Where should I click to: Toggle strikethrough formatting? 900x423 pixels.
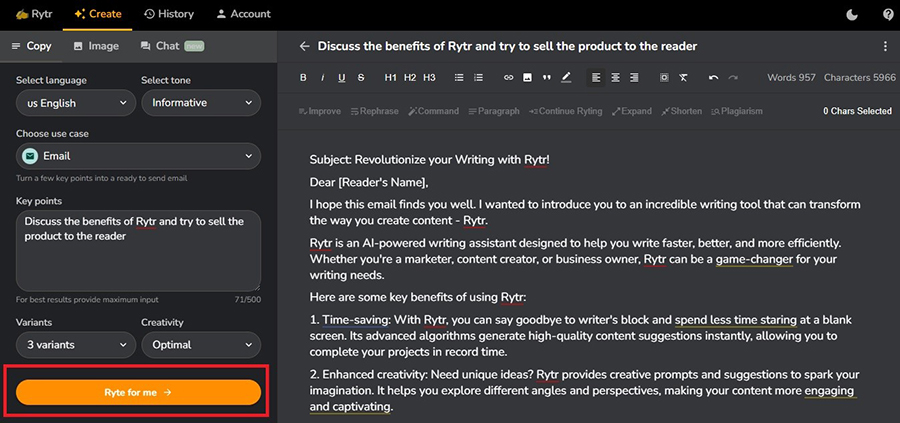pos(361,78)
